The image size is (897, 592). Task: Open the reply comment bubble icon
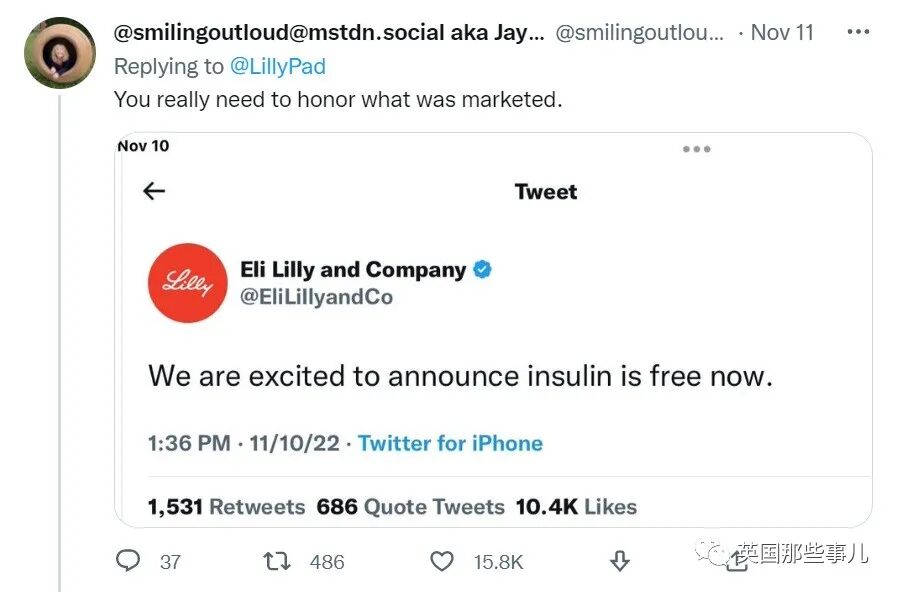click(x=128, y=561)
